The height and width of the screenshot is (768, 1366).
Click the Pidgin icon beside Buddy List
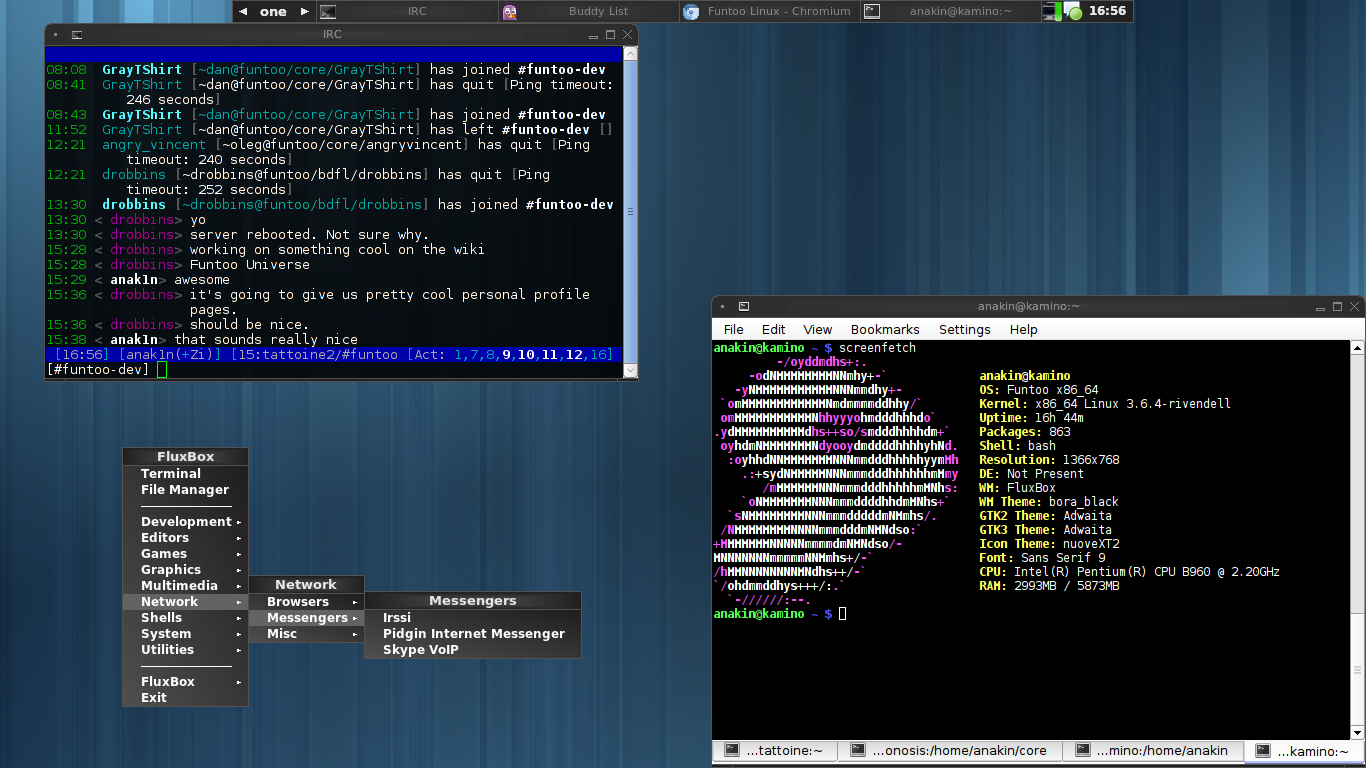(x=510, y=12)
